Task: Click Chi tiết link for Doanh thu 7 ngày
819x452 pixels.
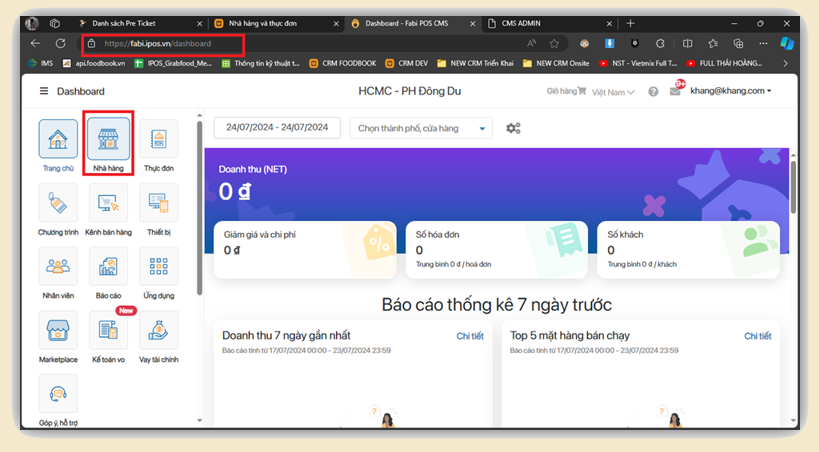Action: [470, 336]
